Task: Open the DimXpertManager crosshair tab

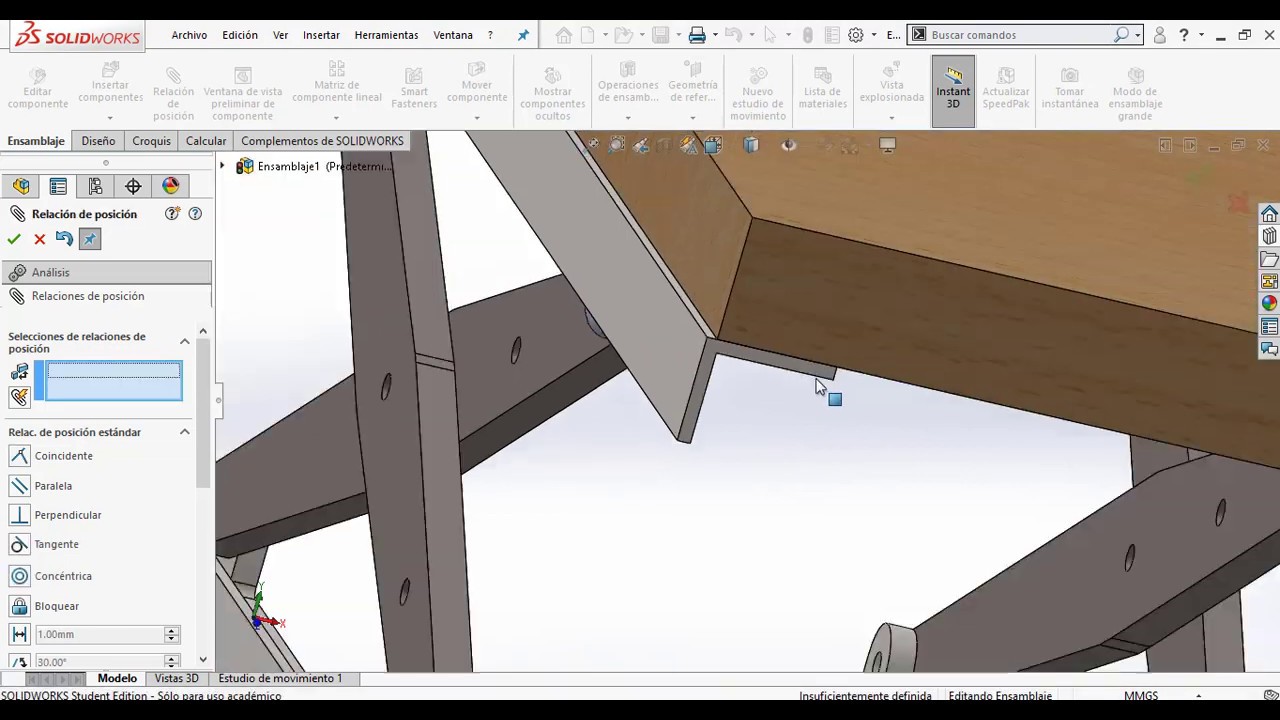Action: coord(133,186)
